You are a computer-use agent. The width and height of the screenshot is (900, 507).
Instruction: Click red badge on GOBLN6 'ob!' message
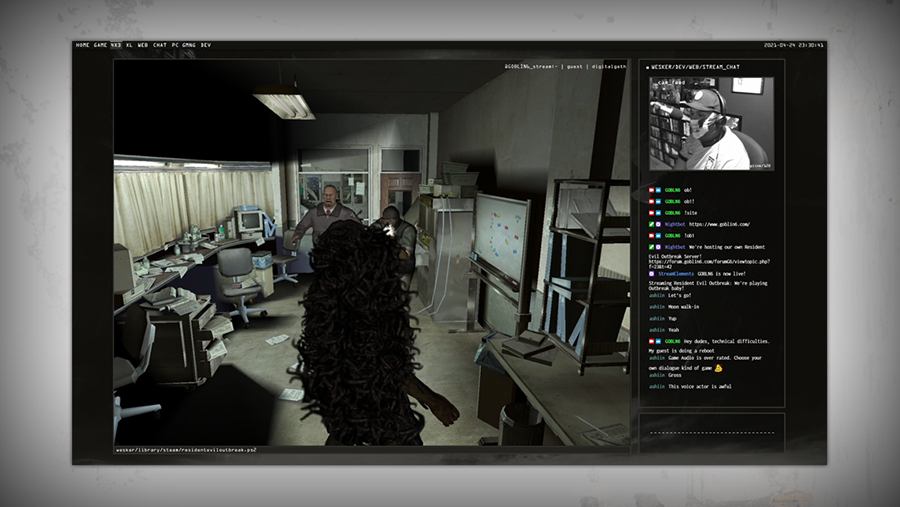click(651, 190)
